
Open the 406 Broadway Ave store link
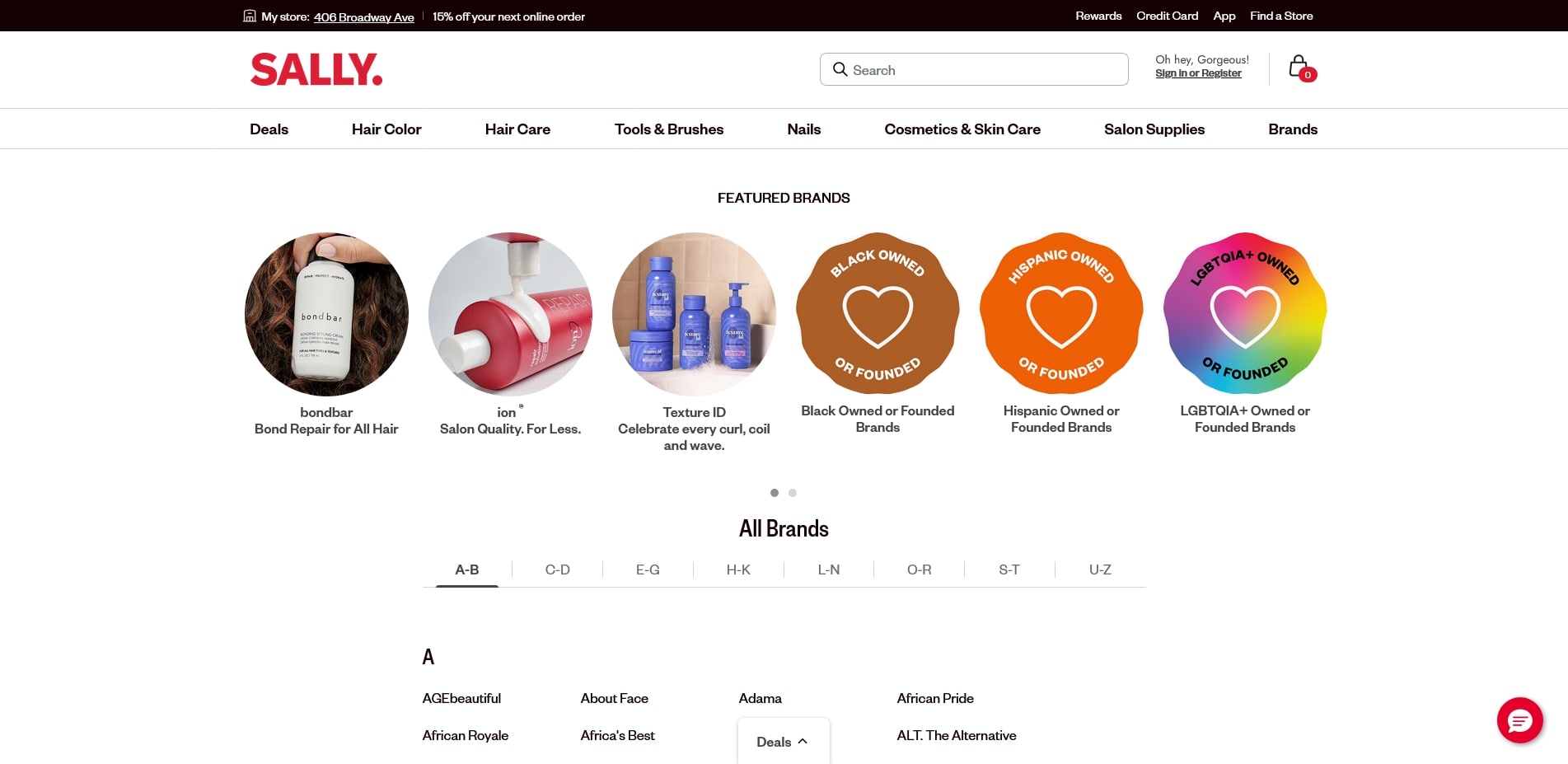tap(363, 17)
